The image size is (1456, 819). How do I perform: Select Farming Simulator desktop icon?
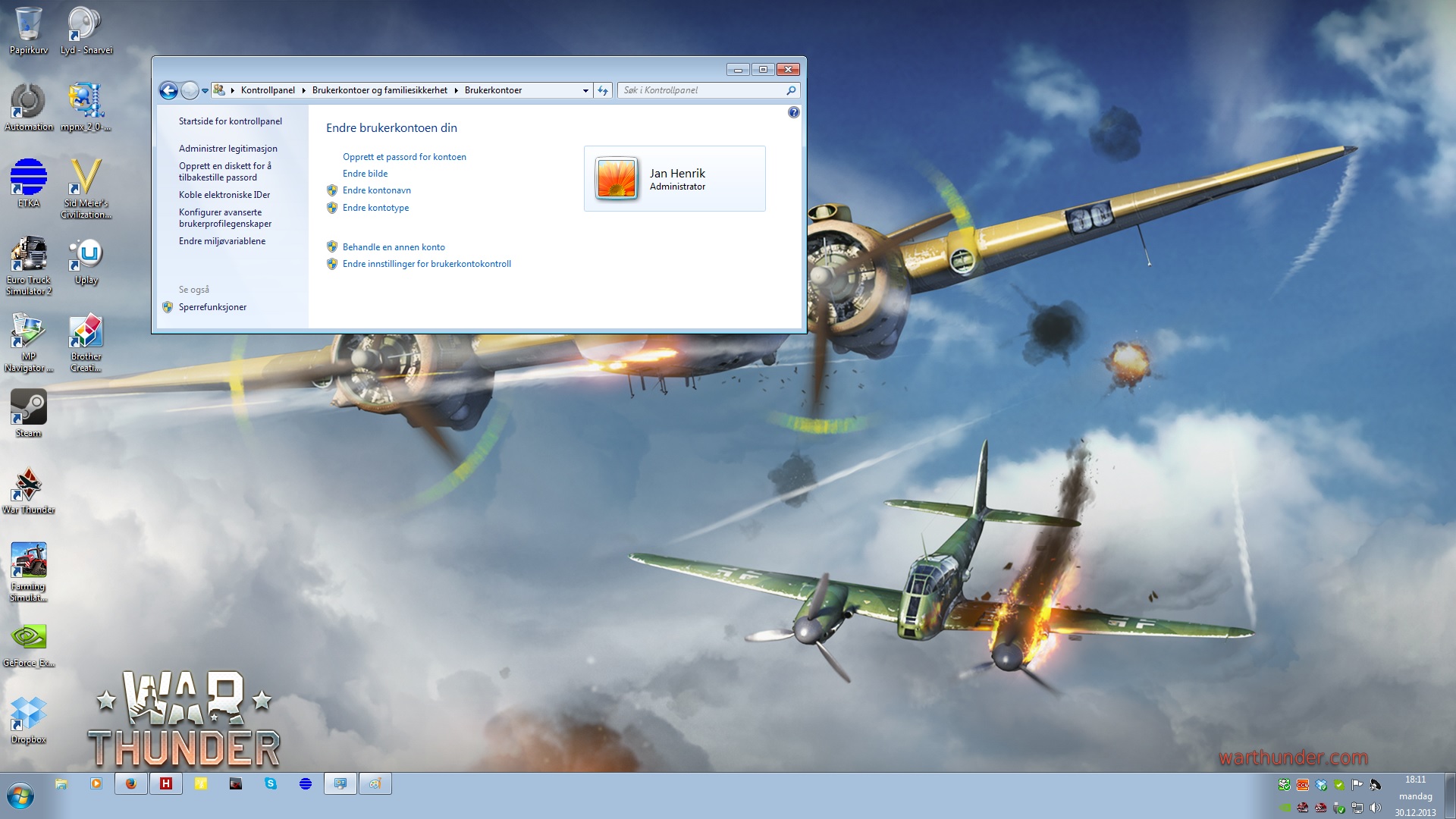[x=29, y=573]
